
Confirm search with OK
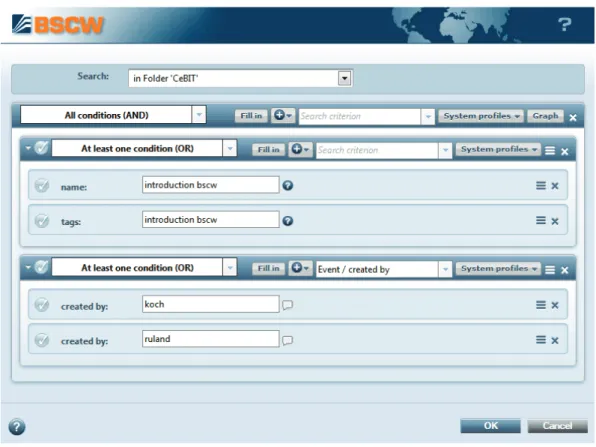[x=490, y=426]
